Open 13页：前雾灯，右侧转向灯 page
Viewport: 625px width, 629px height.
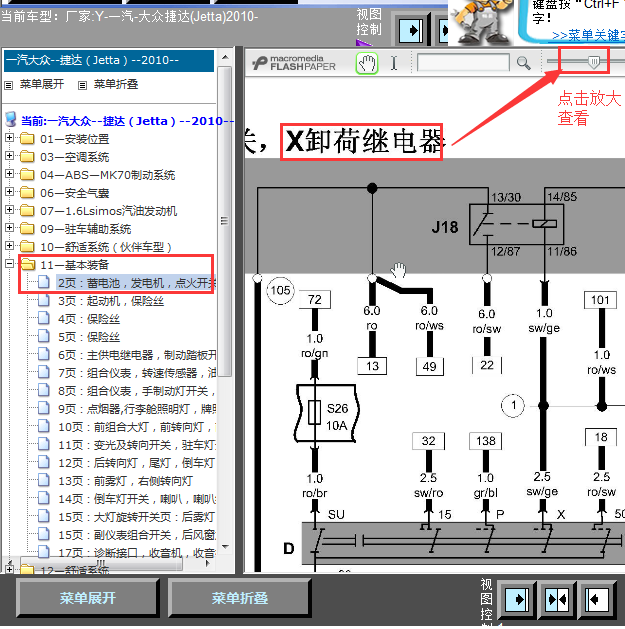click(125, 481)
